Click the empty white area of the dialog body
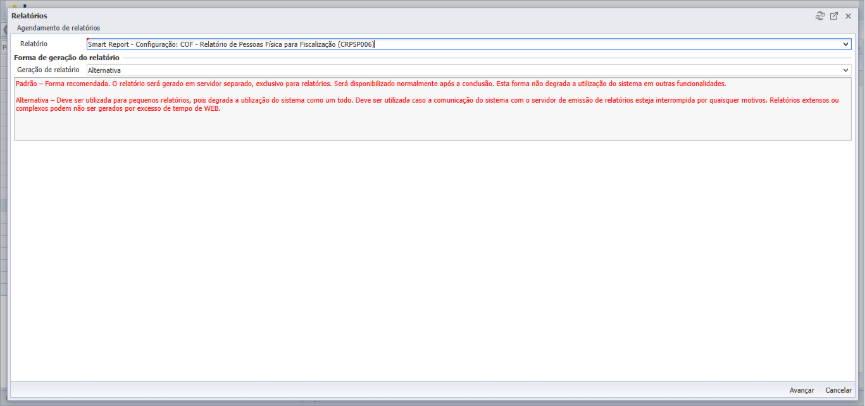The height and width of the screenshot is (406, 865). [x=432, y=259]
